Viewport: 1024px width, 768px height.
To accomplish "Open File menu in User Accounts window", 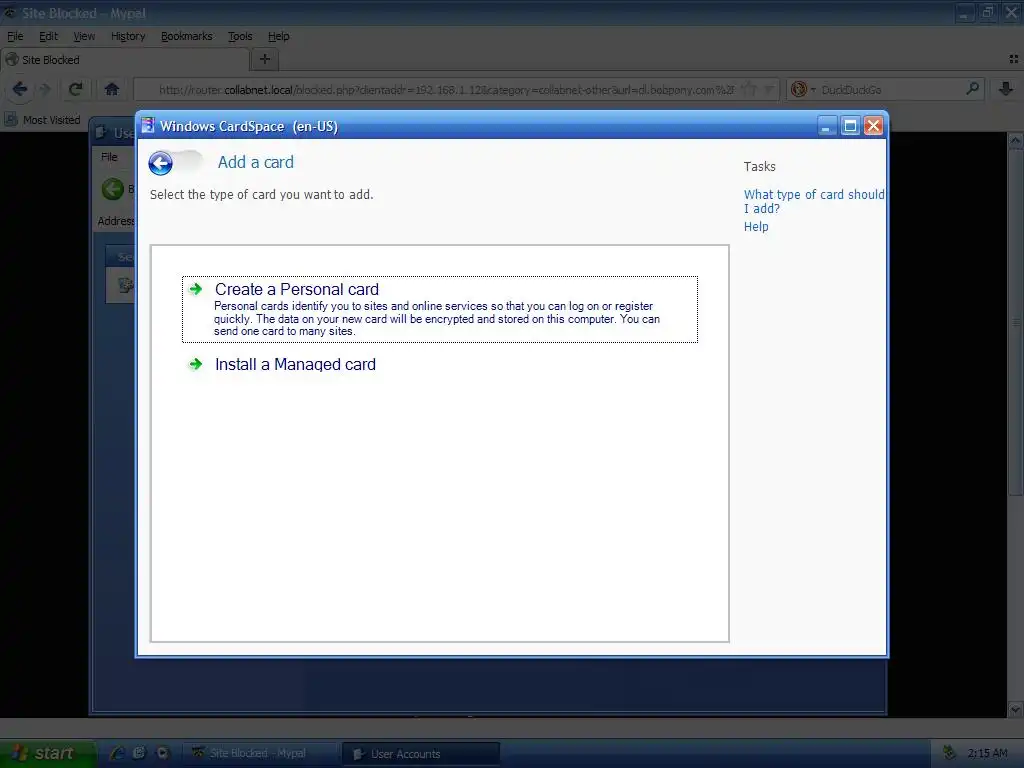I will point(109,157).
